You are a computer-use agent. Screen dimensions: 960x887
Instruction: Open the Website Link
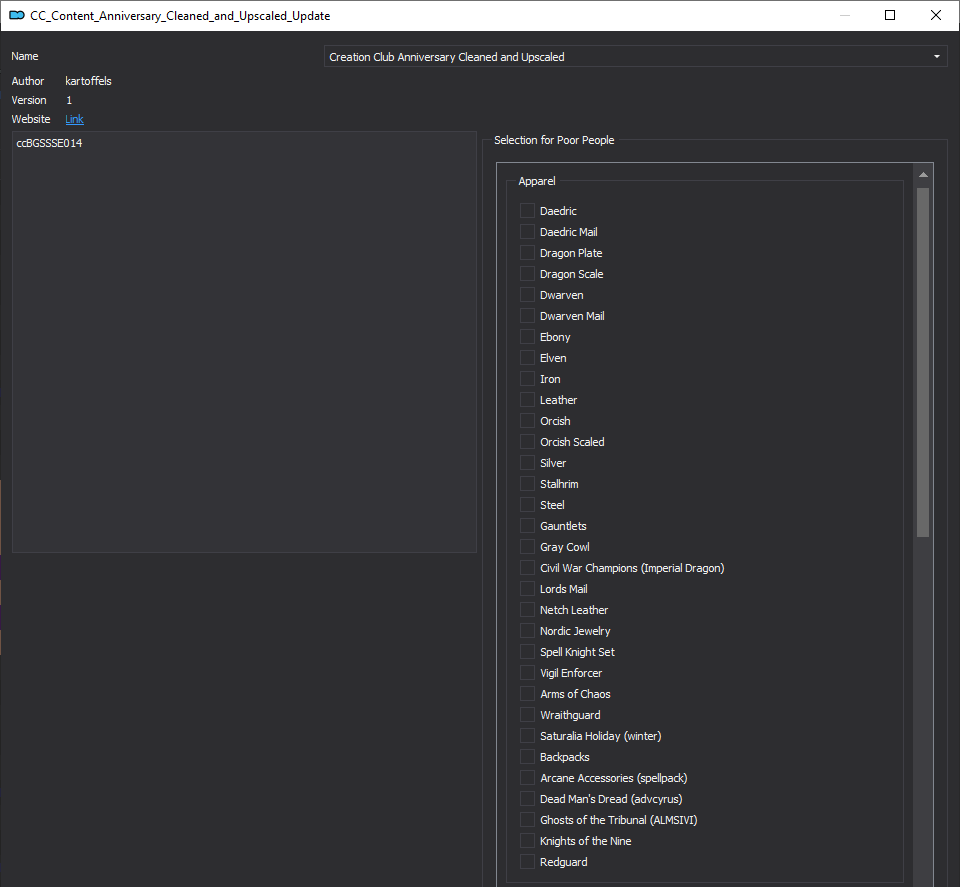(x=74, y=119)
